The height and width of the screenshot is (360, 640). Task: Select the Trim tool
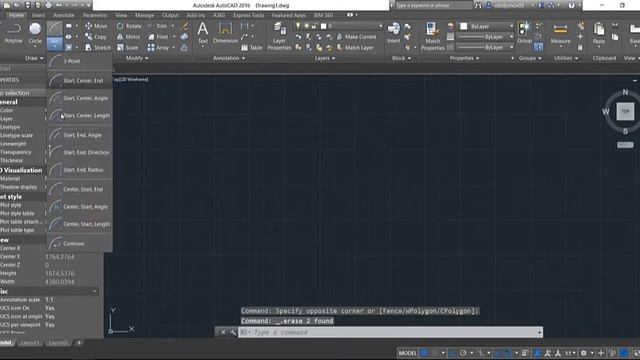point(158,26)
